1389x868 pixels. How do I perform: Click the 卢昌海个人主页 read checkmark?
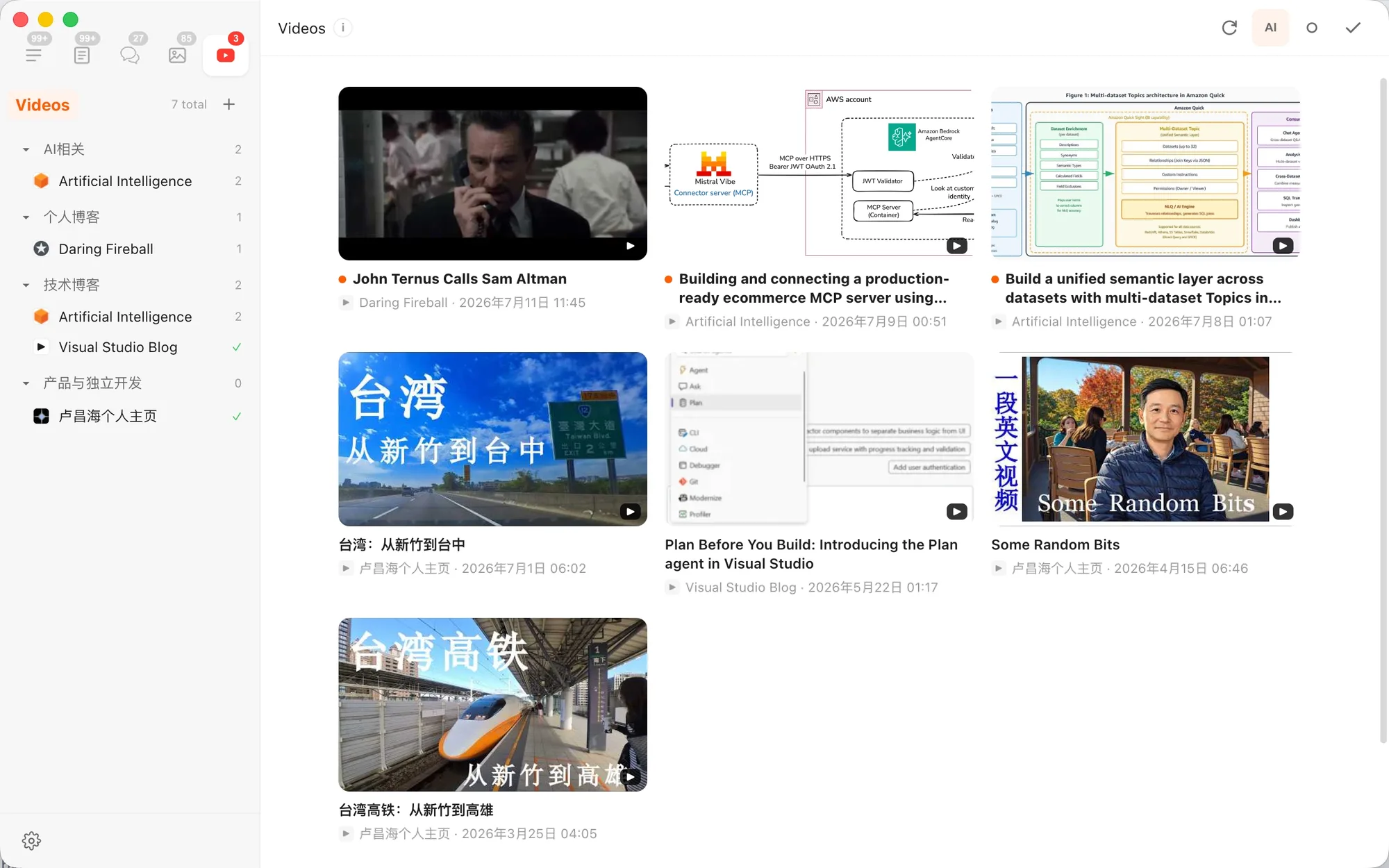(x=237, y=416)
